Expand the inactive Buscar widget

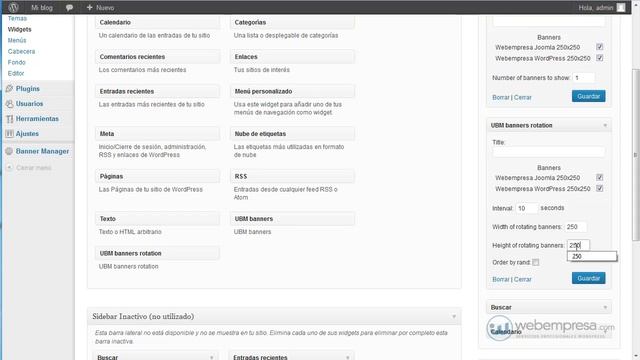click(211, 358)
